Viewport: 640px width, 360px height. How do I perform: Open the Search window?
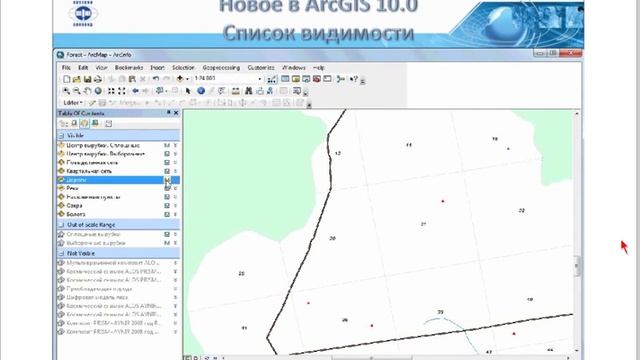[x=306, y=79]
